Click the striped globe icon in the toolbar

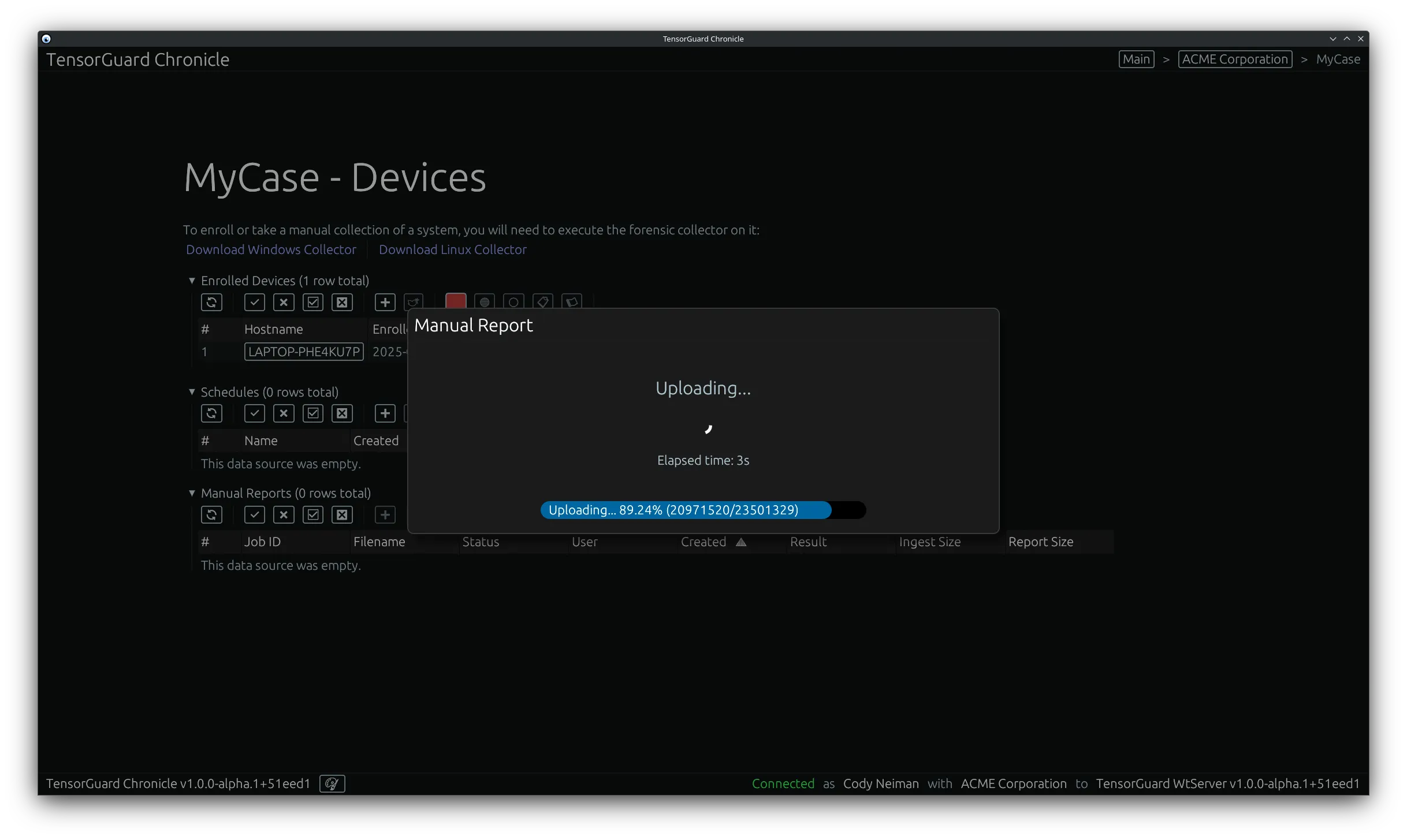(484, 302)
